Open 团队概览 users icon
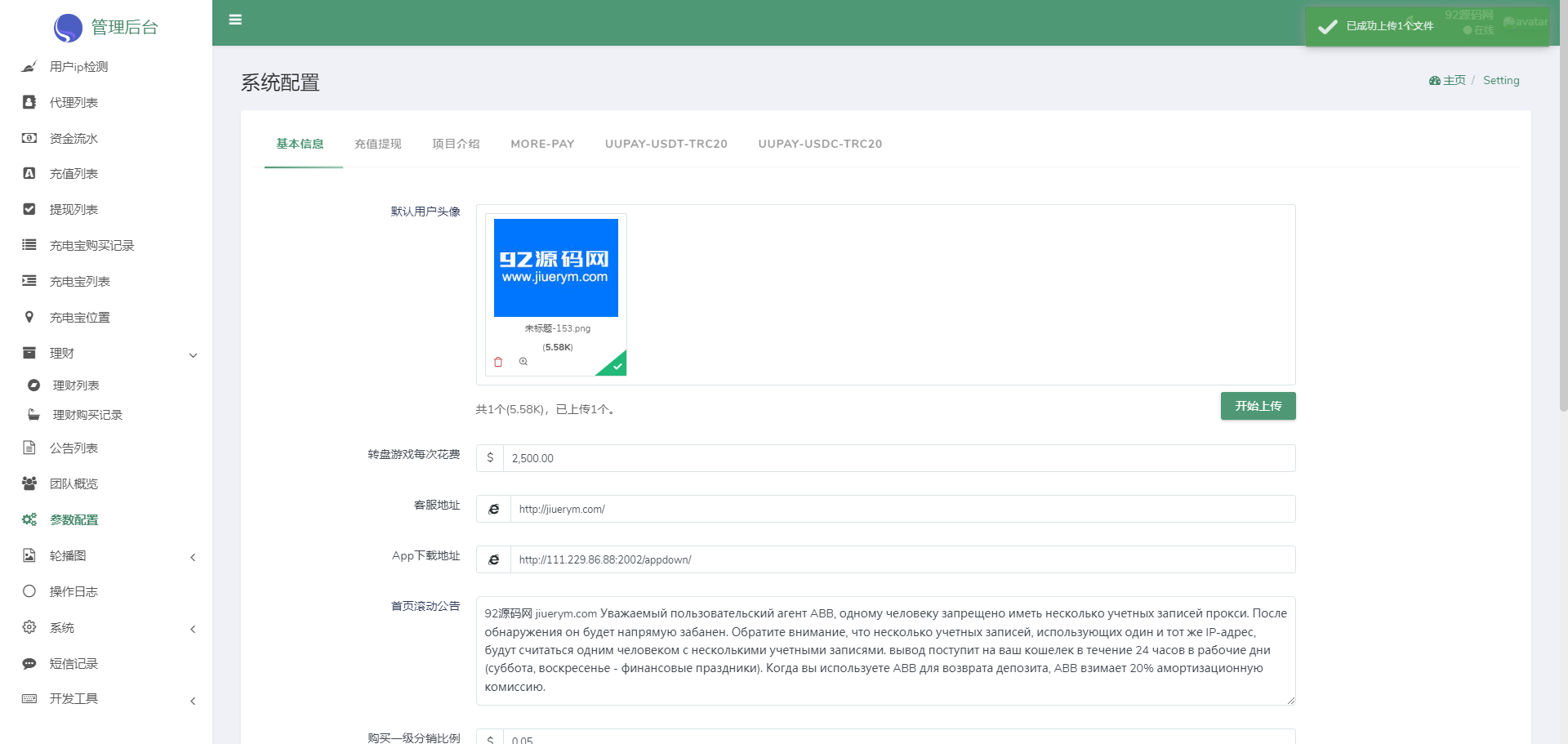1568x744 pixels. coord(29,483)
